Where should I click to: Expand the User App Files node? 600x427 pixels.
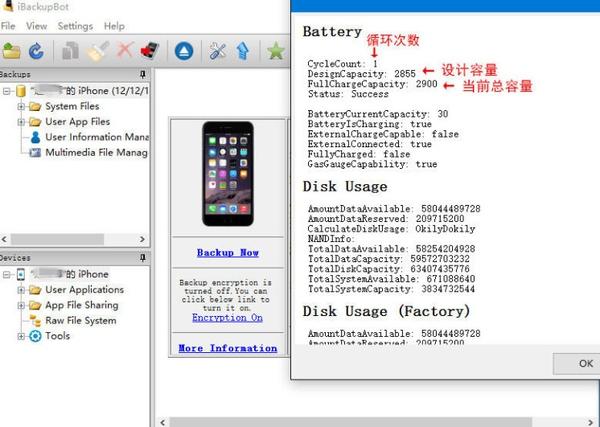(21, 122)
